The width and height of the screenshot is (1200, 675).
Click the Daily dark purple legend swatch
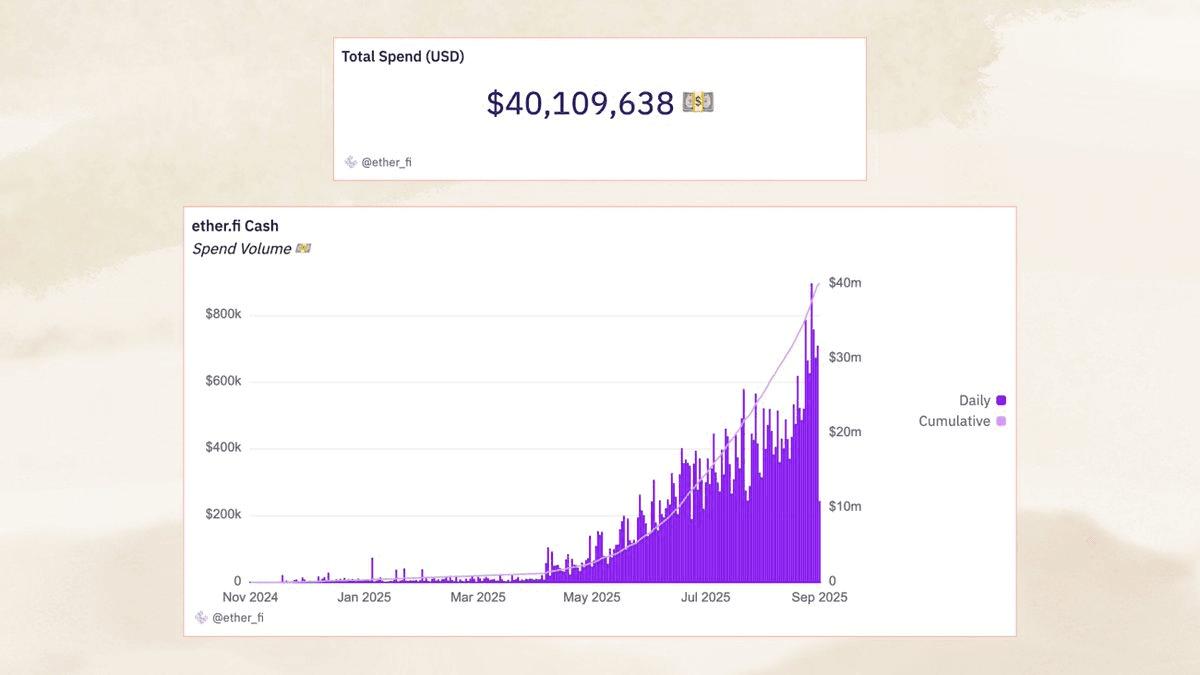pos(1001,400)
